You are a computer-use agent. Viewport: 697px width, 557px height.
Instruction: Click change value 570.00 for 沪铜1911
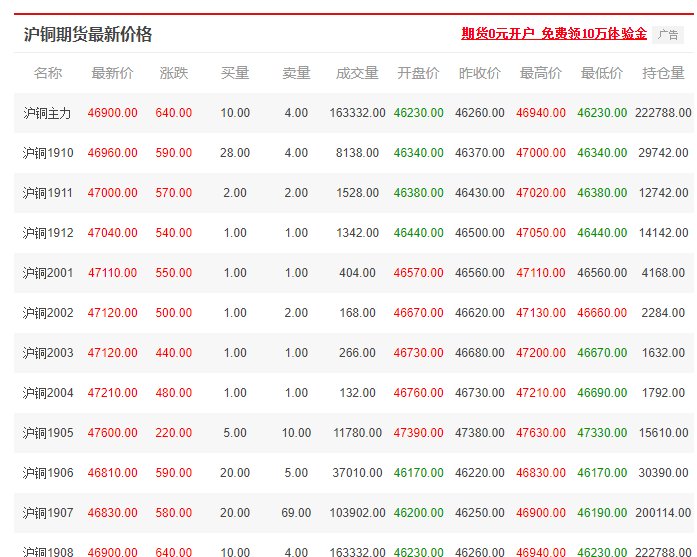174,193
